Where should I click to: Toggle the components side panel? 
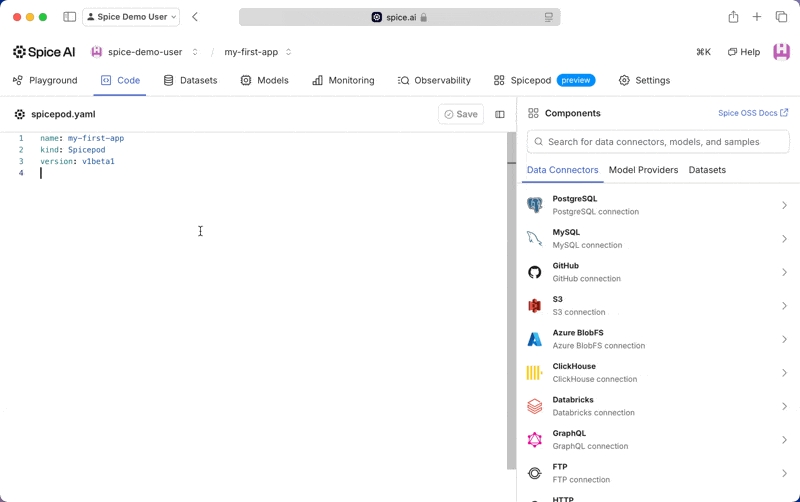500,114
